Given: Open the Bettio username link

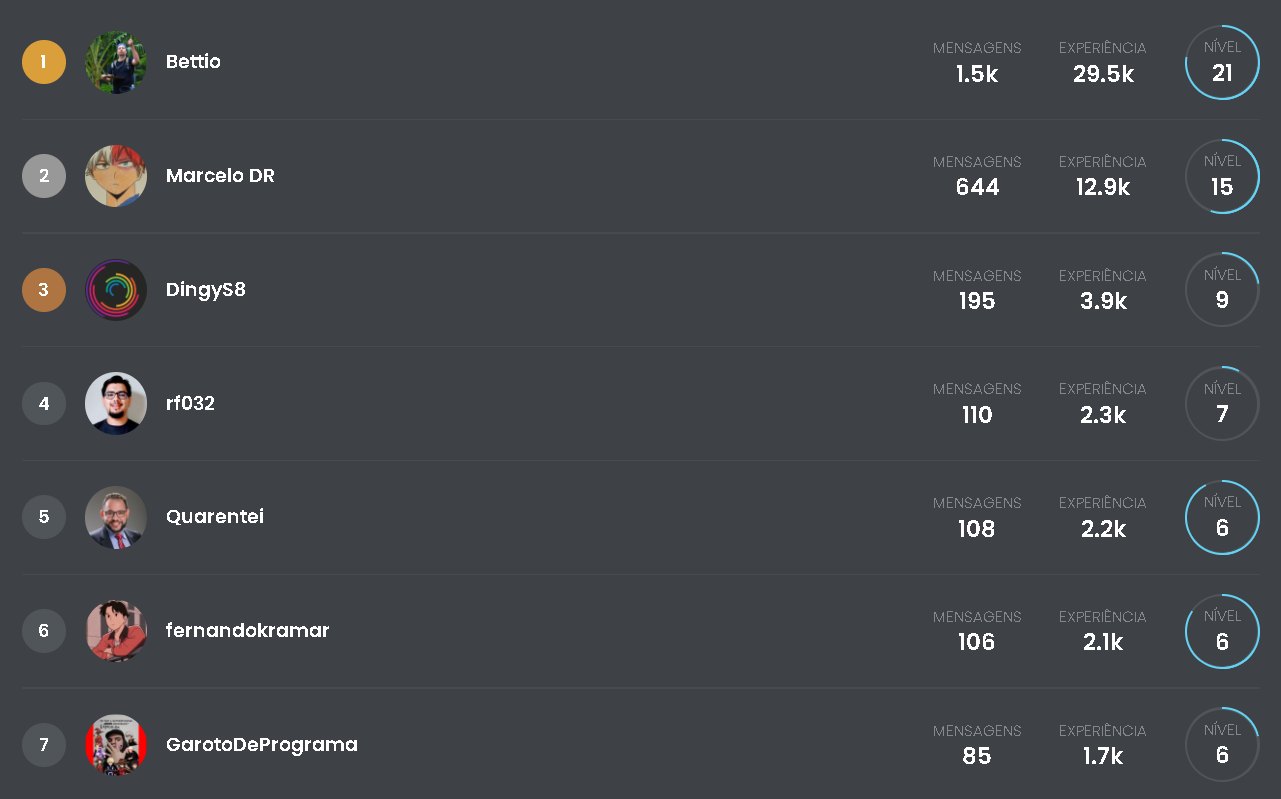Looking at the screenshot, I should tap(193, 62).
